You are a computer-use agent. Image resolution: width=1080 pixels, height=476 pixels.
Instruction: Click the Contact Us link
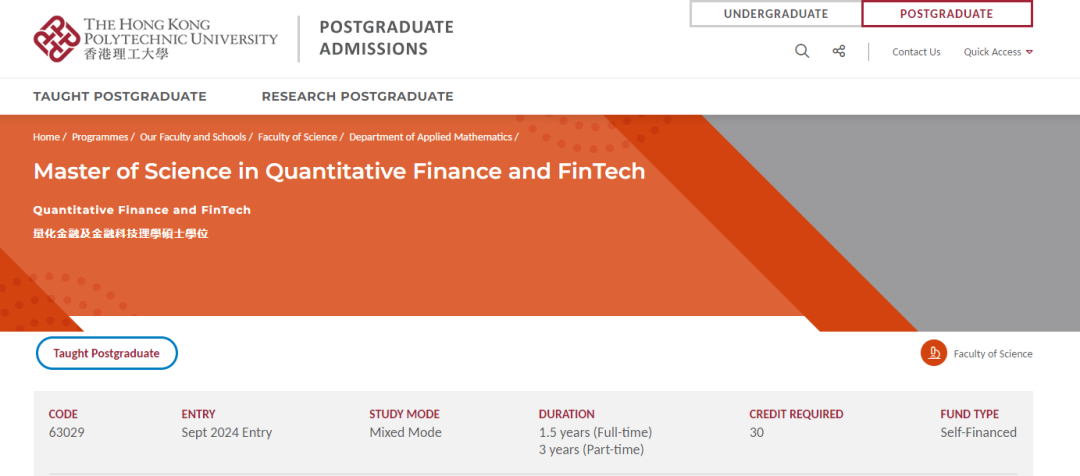coord(916,52)
